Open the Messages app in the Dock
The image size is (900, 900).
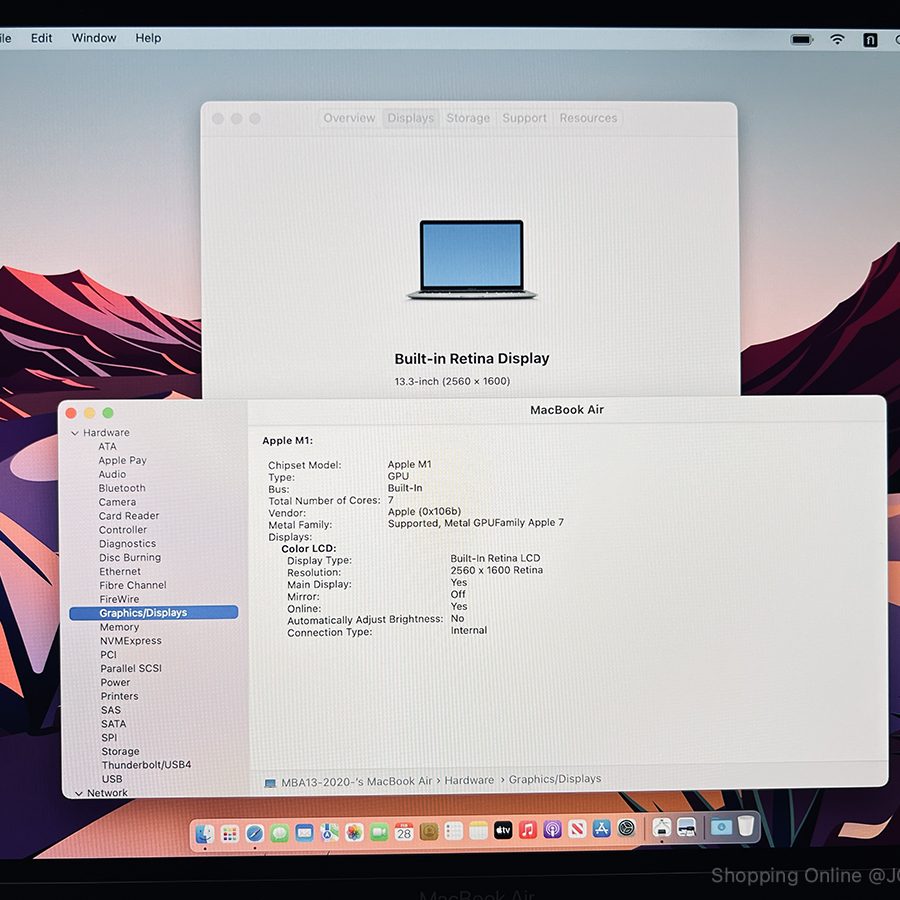point(280,832)
